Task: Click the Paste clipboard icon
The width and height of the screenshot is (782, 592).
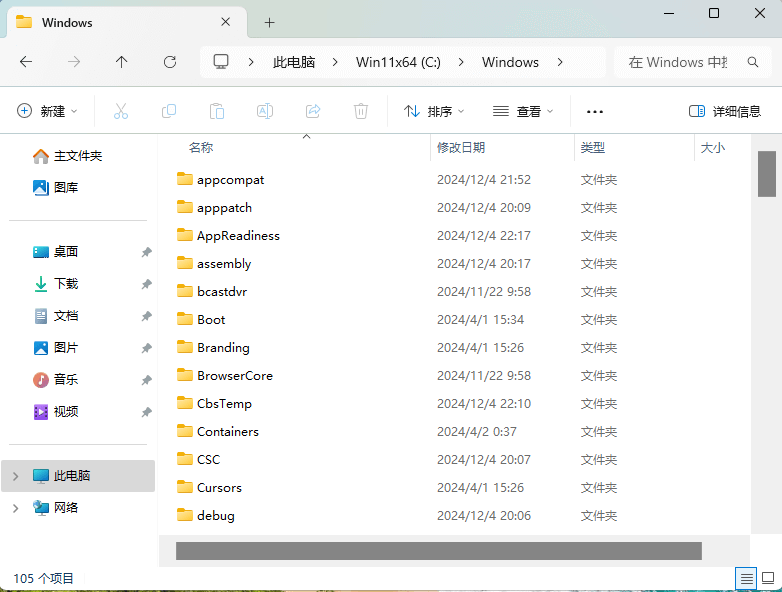Action: (217, 111)
